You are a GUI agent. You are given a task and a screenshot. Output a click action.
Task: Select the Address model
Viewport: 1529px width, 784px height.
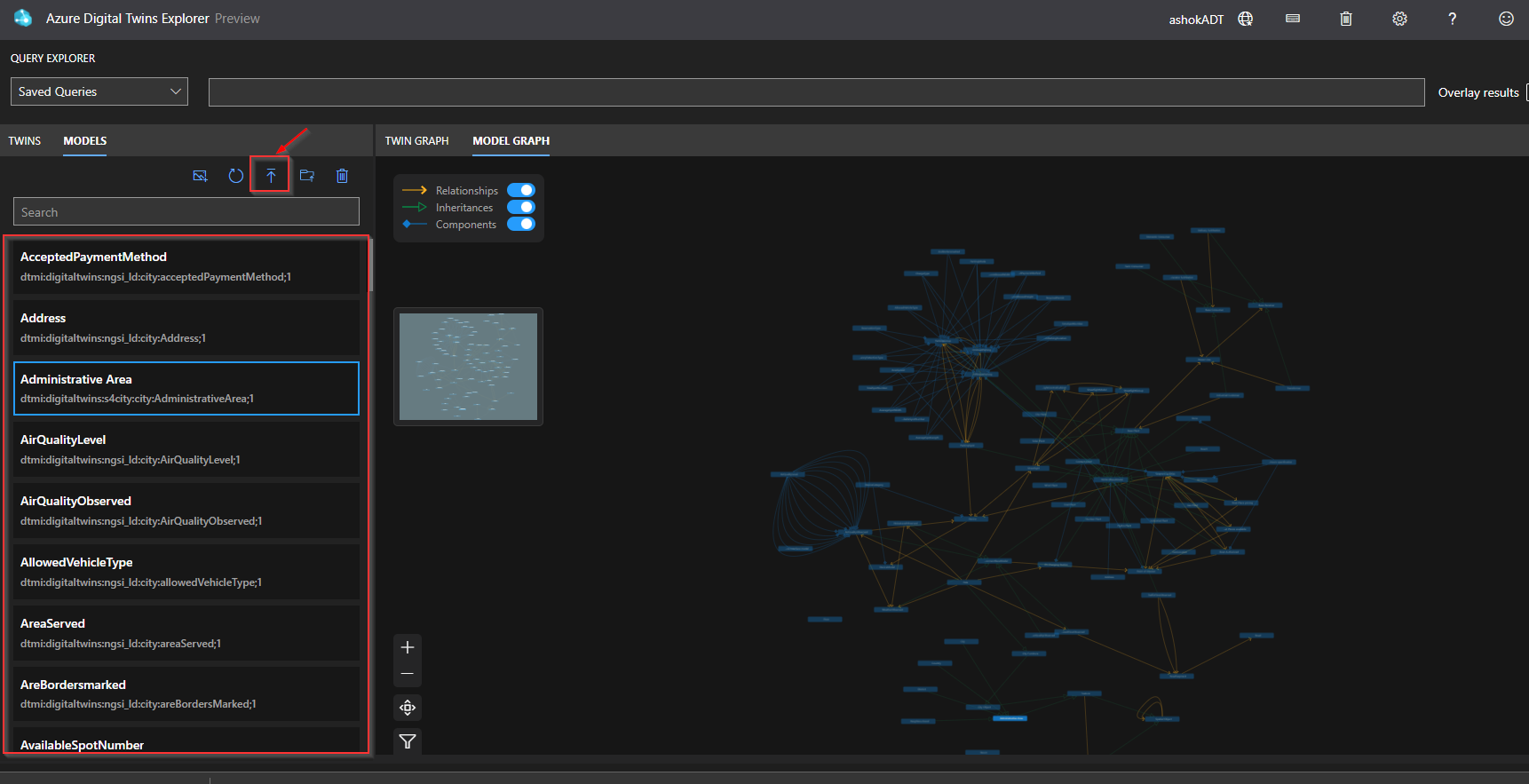186,328
